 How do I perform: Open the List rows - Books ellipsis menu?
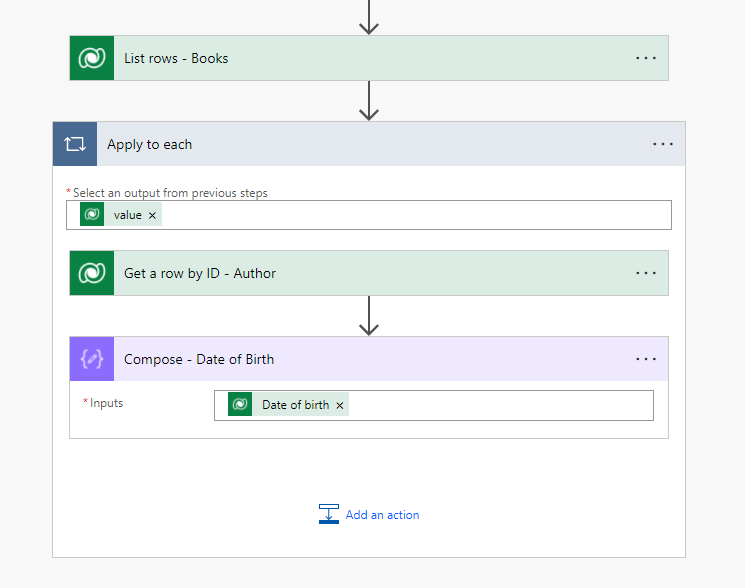[x=646, y=58]
